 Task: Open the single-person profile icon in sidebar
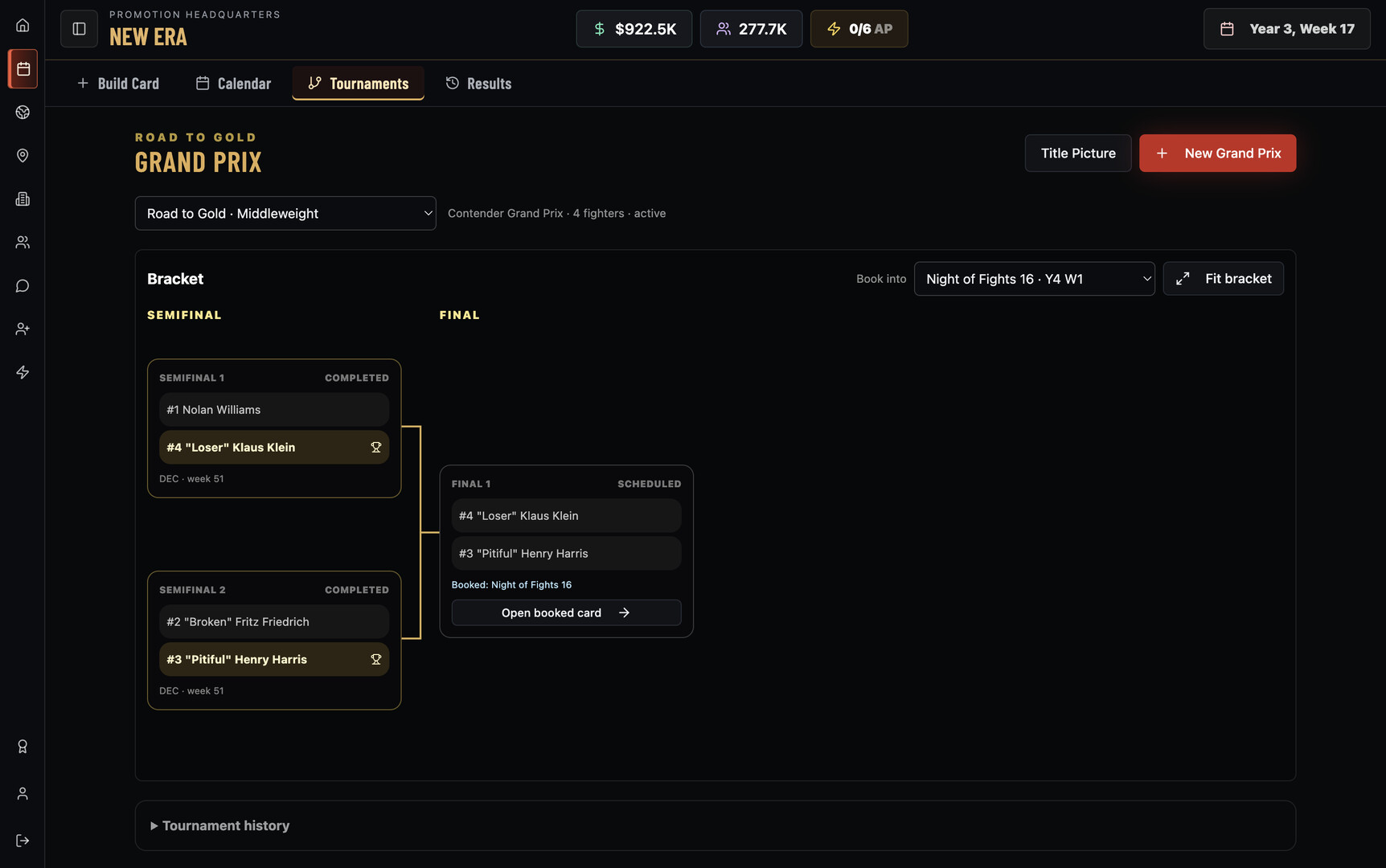23,794
